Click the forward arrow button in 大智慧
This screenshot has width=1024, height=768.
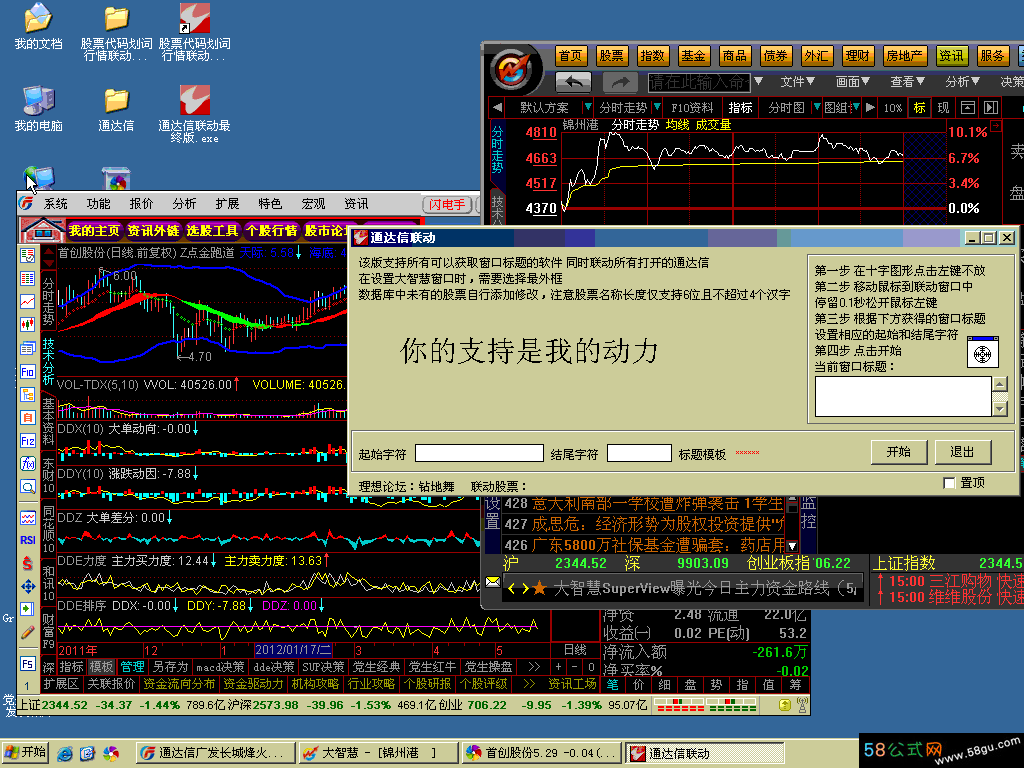click(x=620, y=82)
